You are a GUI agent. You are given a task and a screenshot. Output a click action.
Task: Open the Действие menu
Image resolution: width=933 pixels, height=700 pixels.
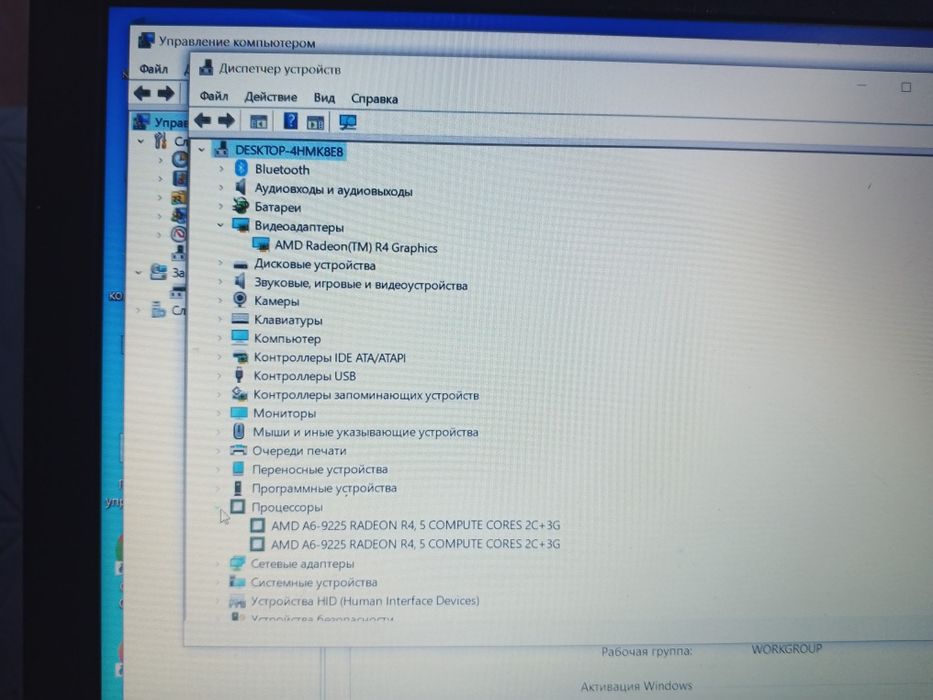[271, 97]
